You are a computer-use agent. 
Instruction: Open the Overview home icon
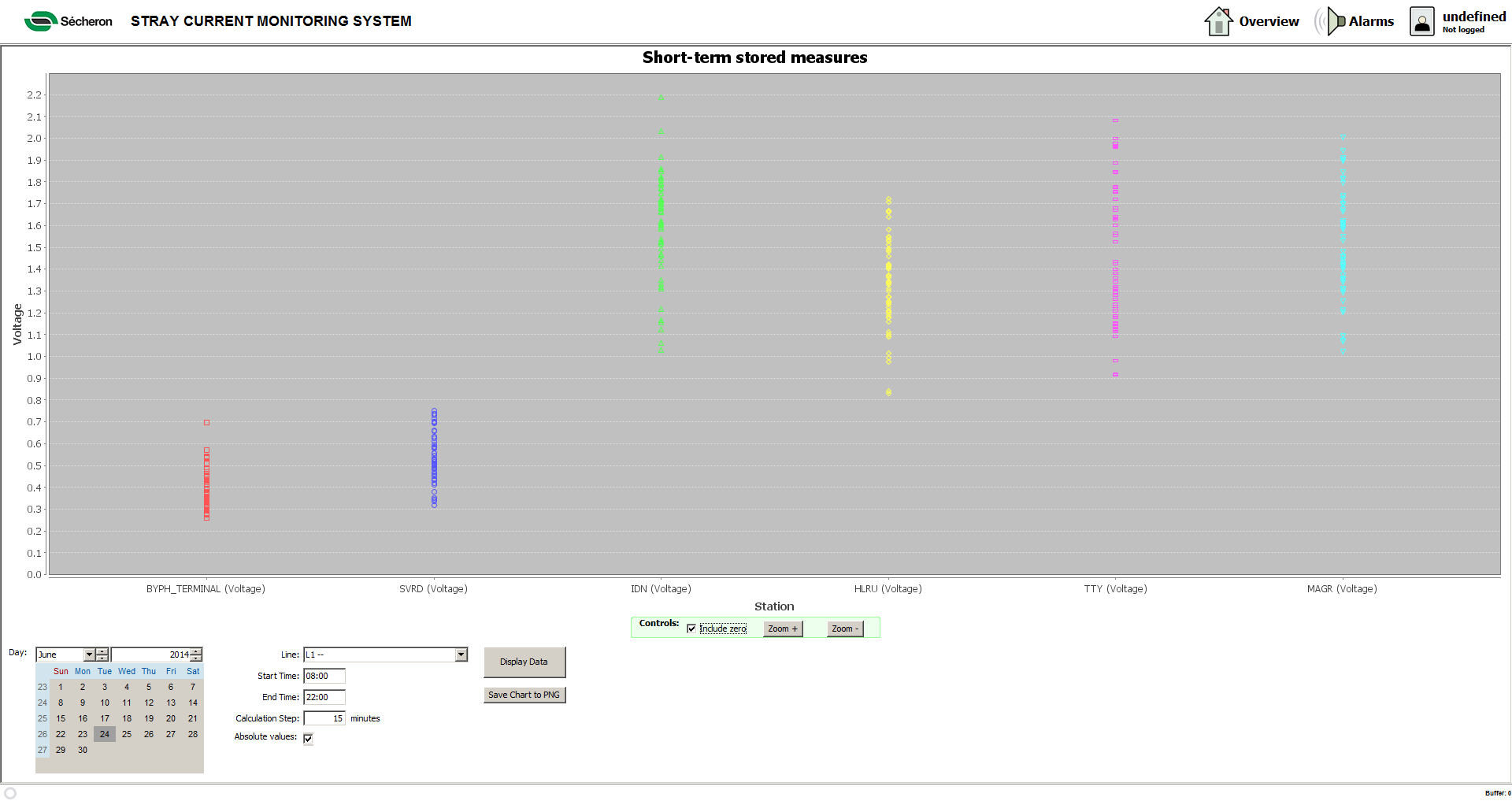[1218, 21]
